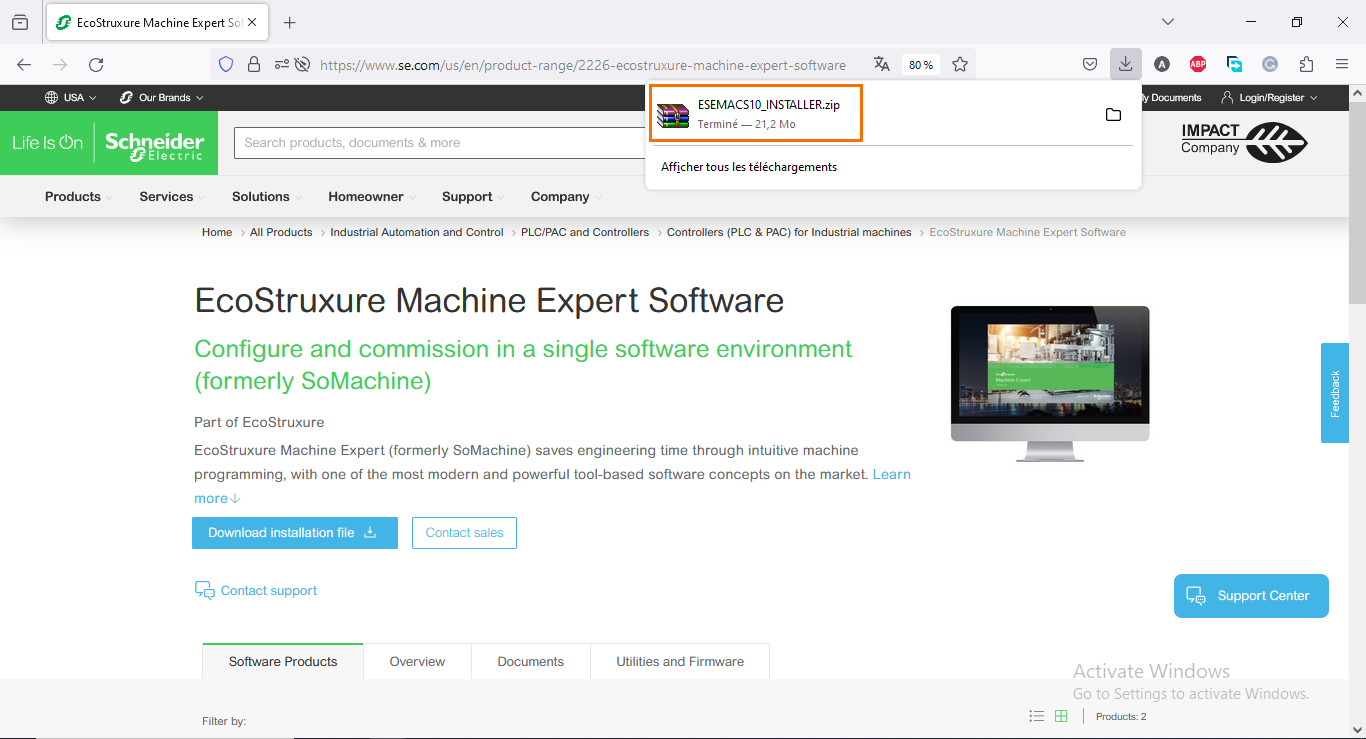Expand the Our Brands dropdown
This screenshot has height=739, width=1366.
[161, 97]
